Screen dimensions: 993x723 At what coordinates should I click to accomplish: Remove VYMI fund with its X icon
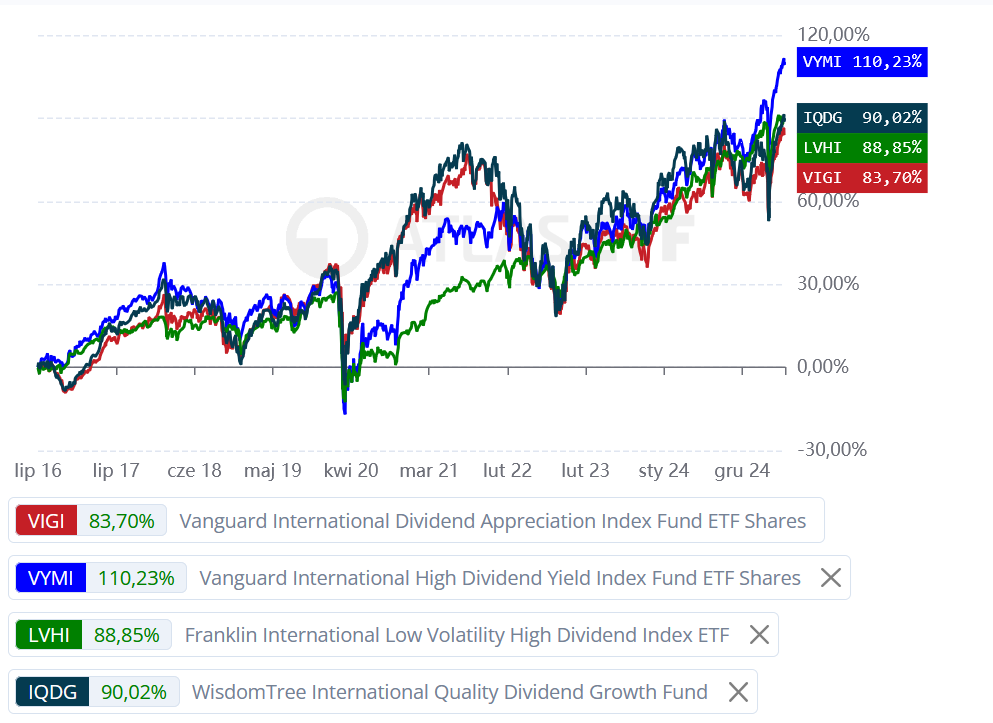[830, 577]
